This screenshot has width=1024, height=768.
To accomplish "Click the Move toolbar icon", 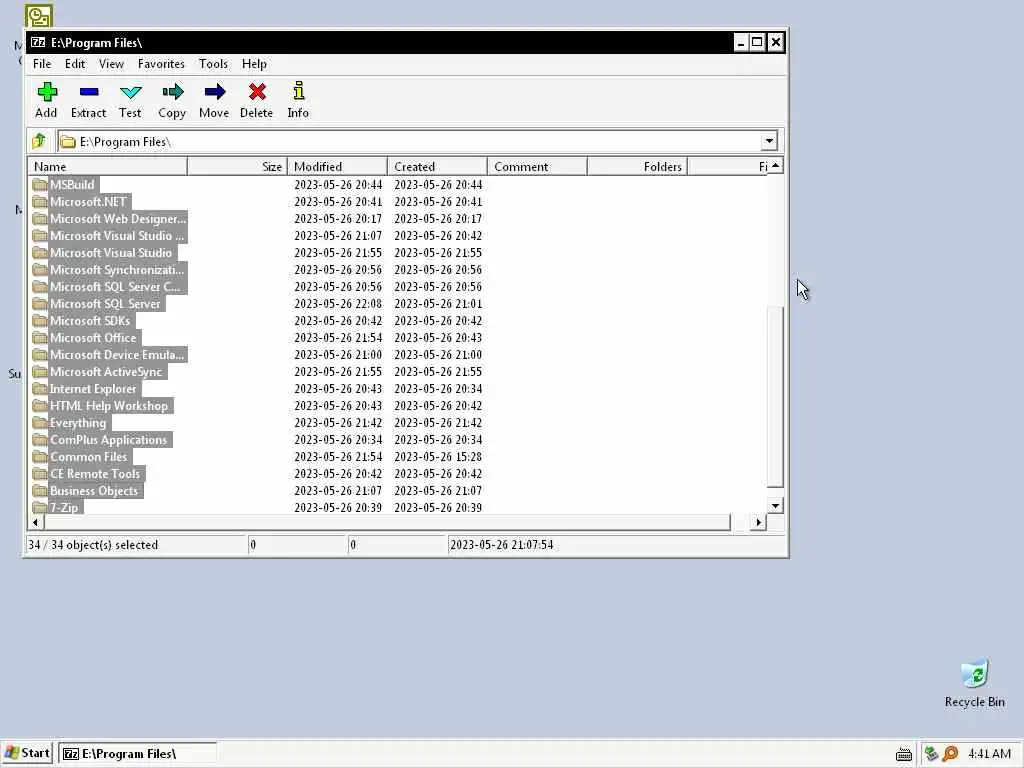I will (214, 92).
